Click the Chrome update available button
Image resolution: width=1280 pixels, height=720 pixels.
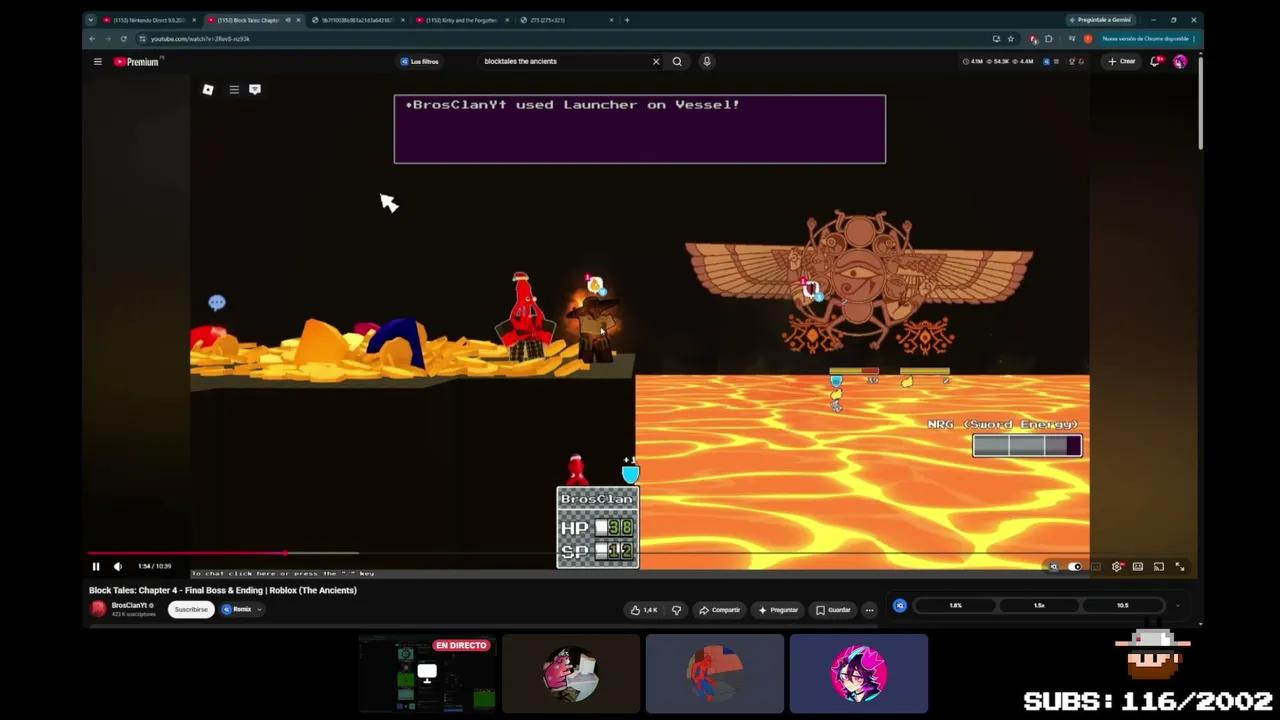click(1147, 39)
